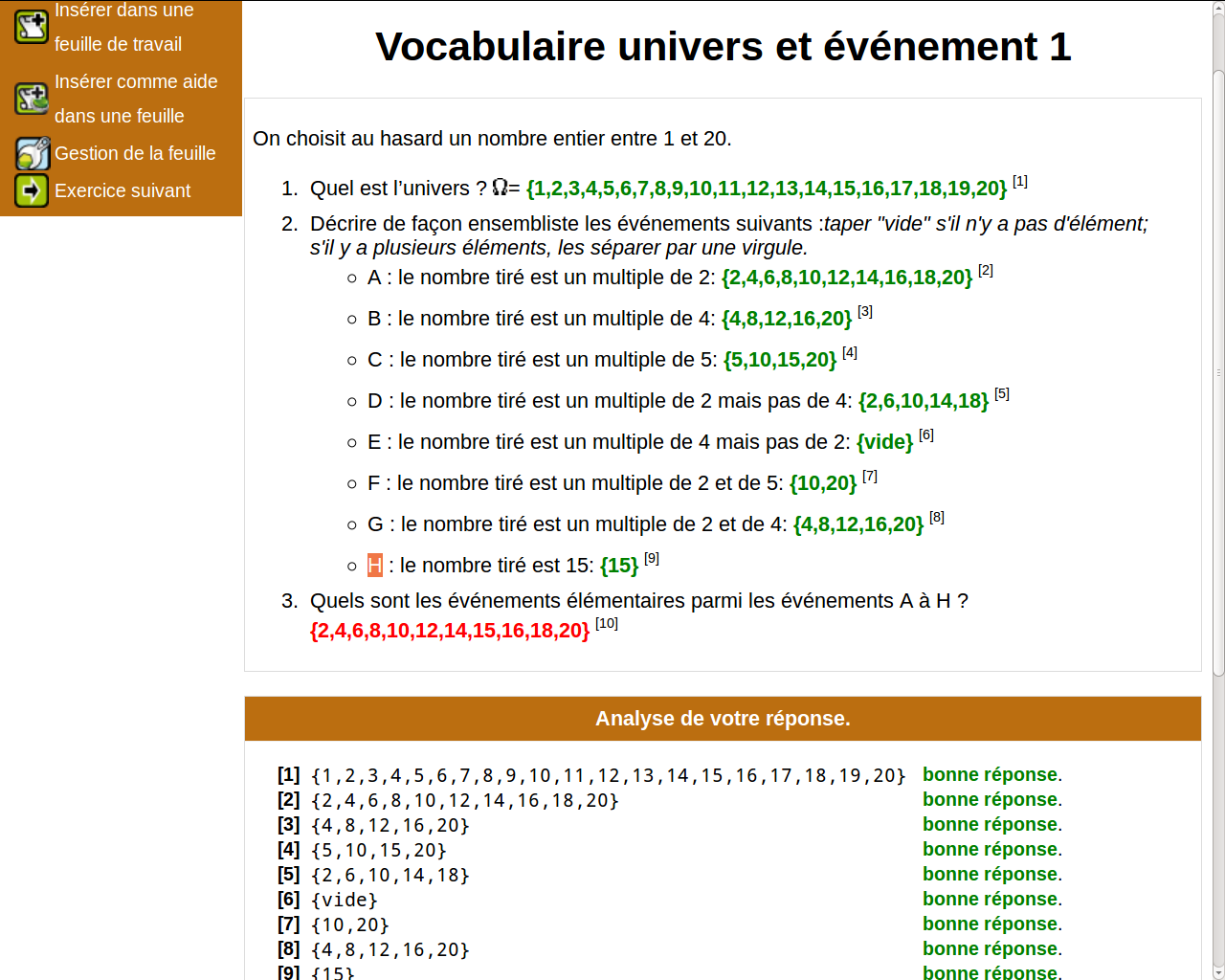
Task: Click footnote marker [10] beside the red answer
Action: point(607,624)
